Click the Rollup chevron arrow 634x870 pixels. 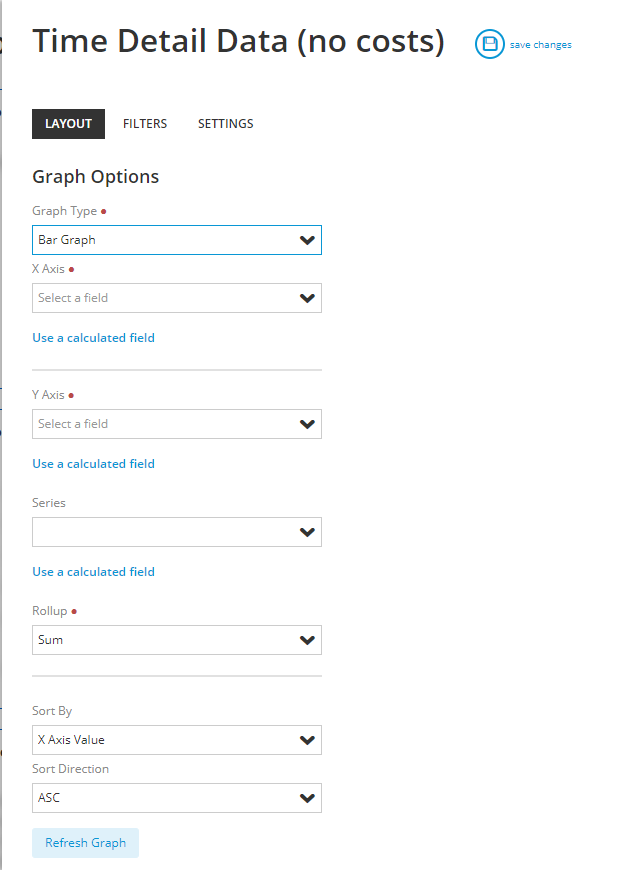click(307, 640)
